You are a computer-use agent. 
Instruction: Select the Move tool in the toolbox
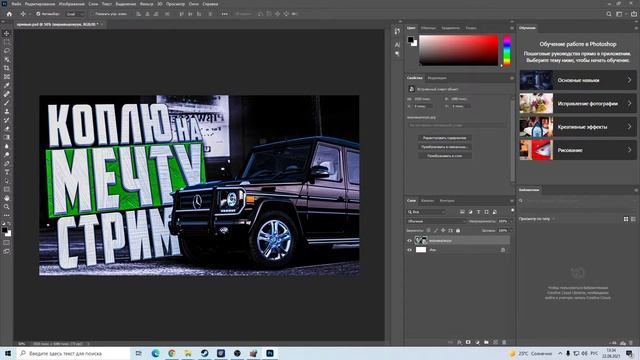pyautogui.click(x=7, y=33)
